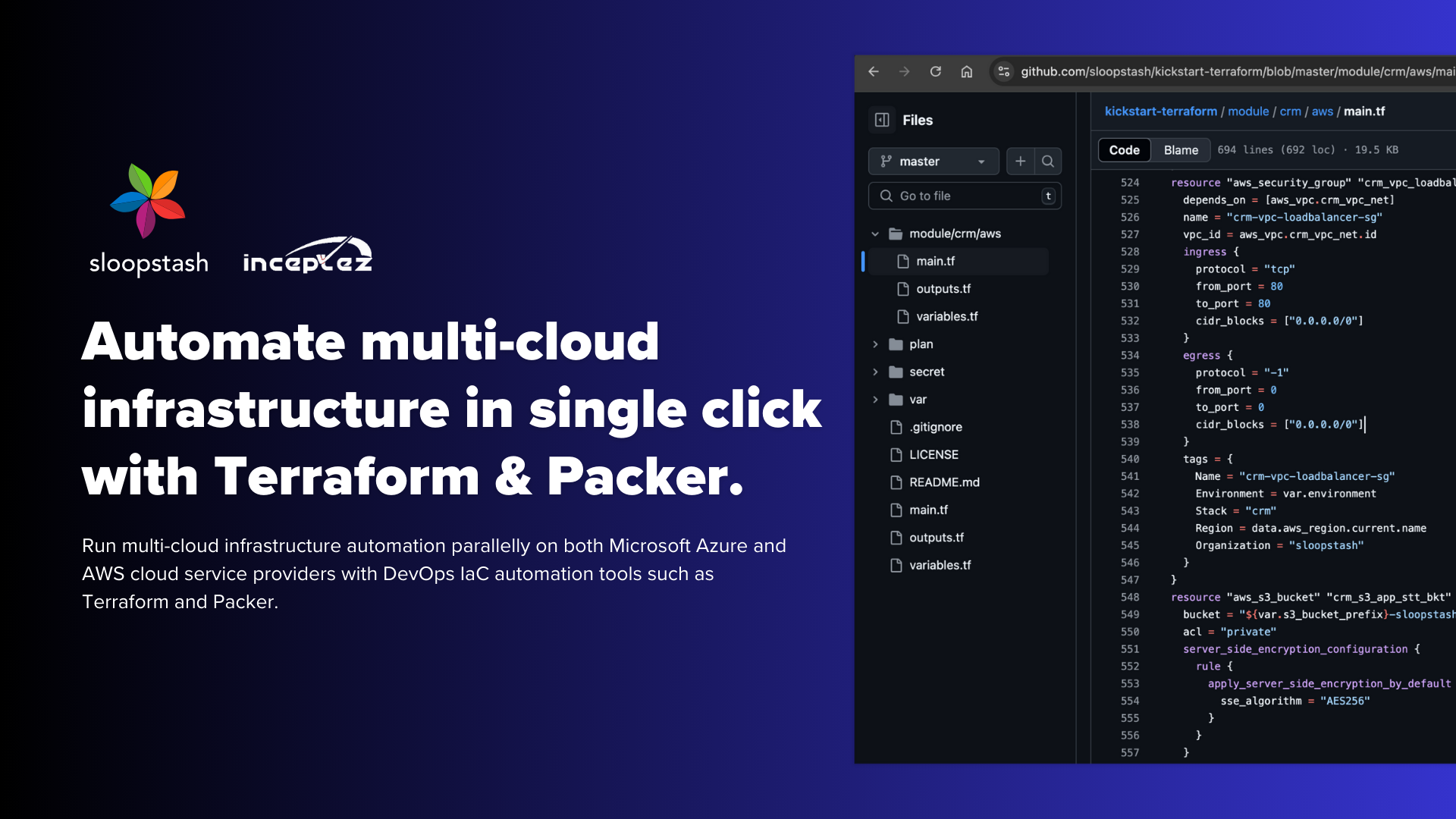This screenshot has width=1456, height=819.
Task: Open the var folder
Action: [x=918, y=400]
